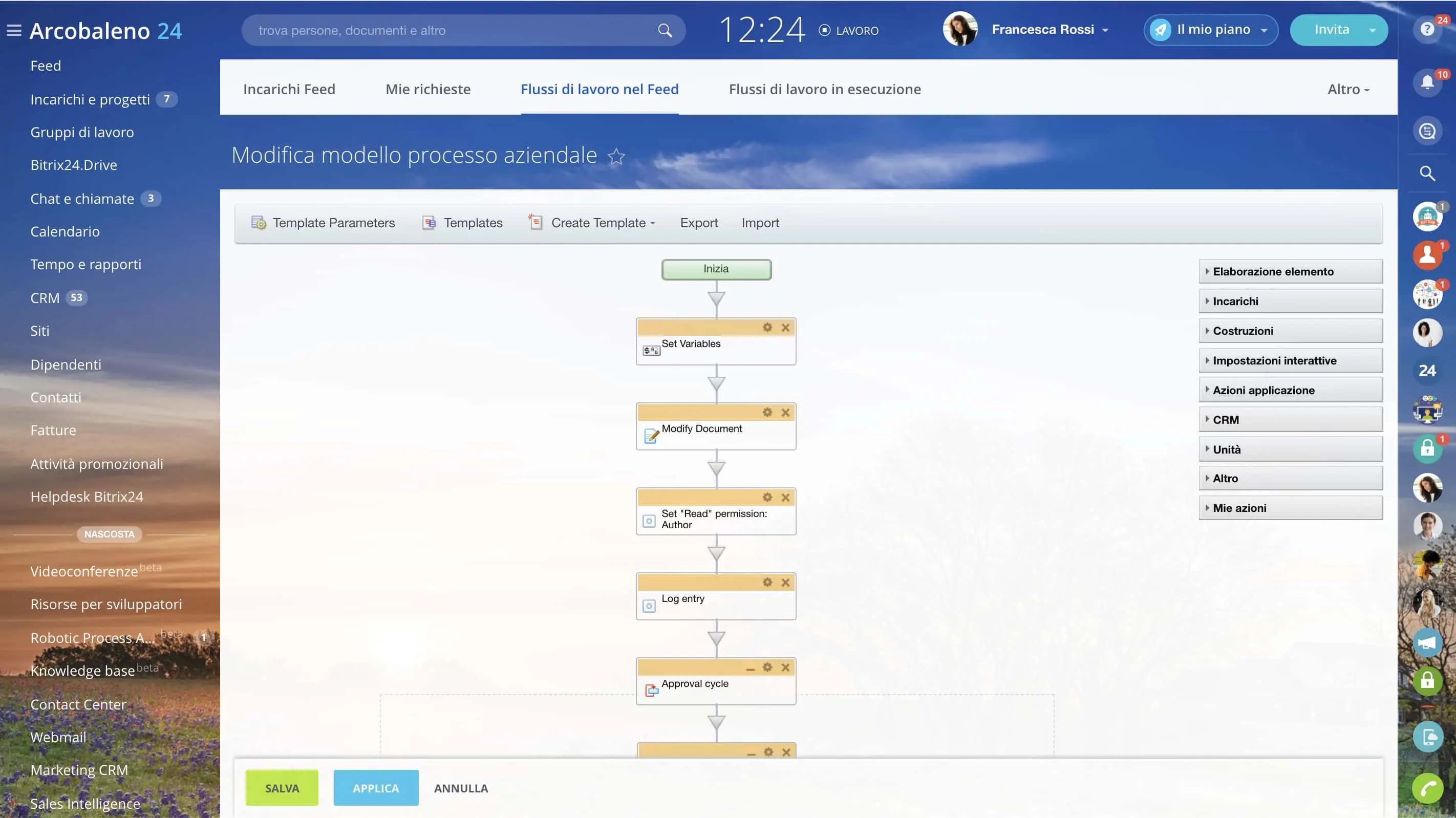Click Import in the template toolbar
The image size is (1456, 818).
(x=760, y=223)
